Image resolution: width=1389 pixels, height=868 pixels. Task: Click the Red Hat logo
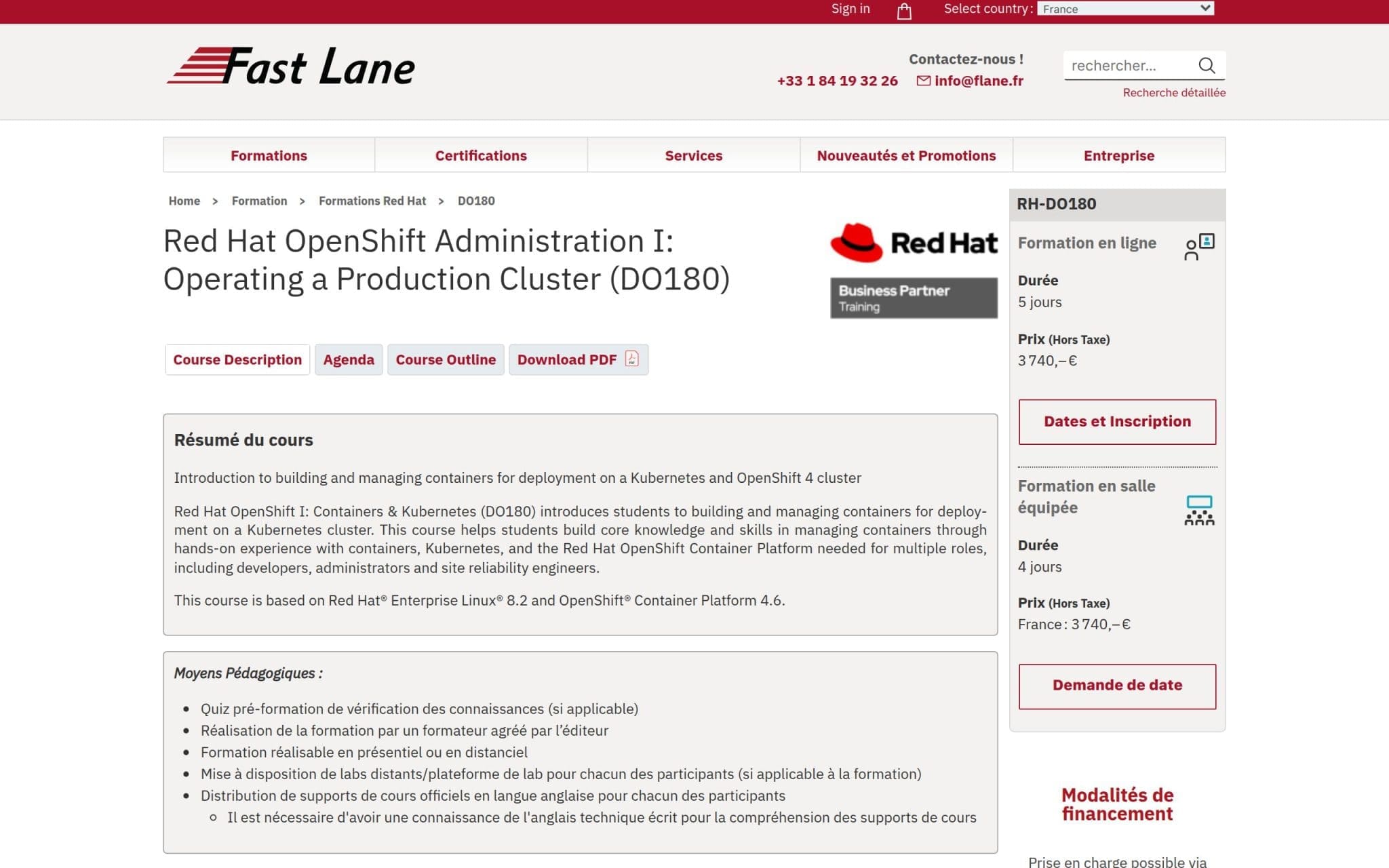point(914,242)
